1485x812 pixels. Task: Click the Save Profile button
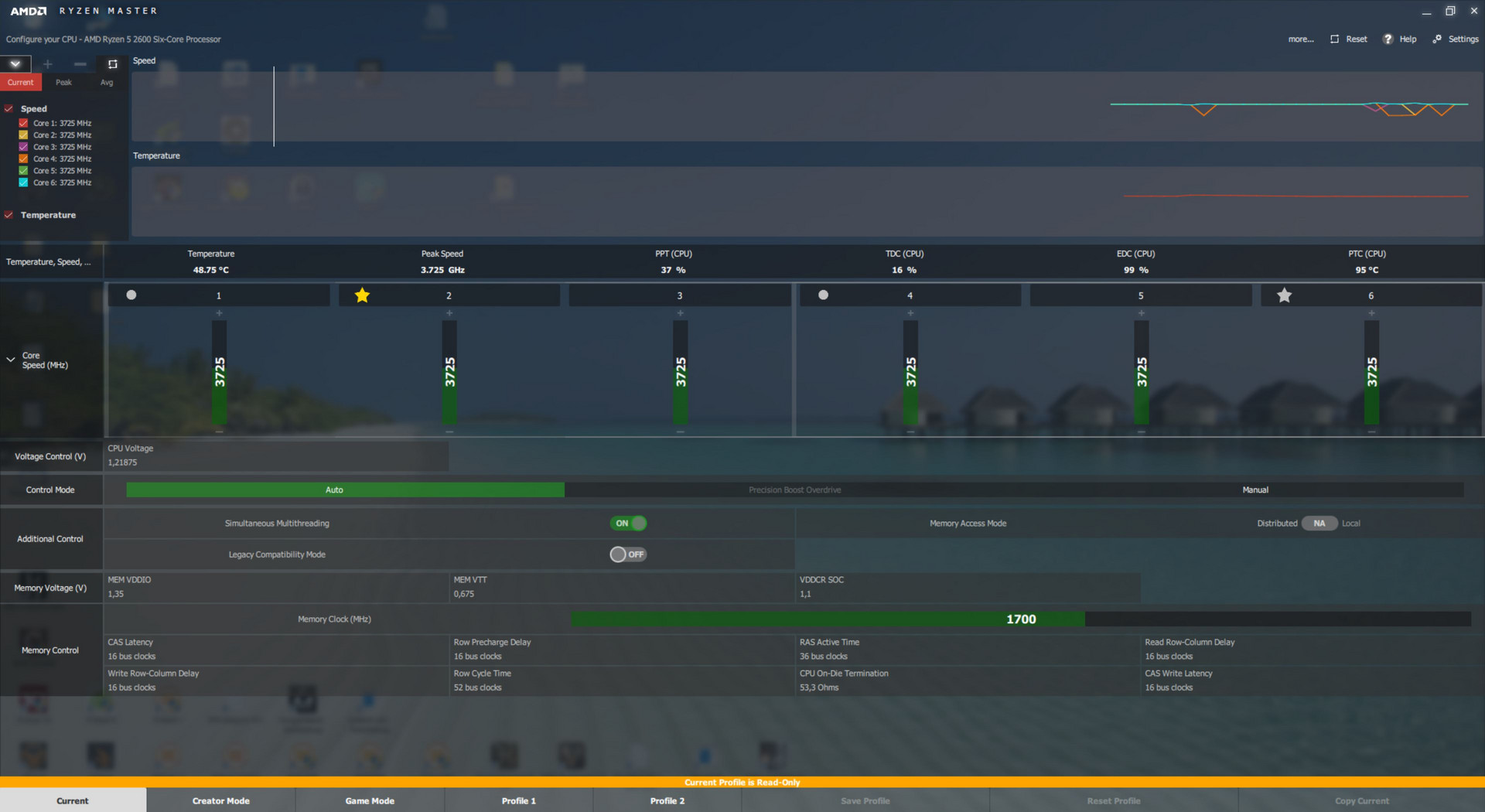click(x=865, y=800)
